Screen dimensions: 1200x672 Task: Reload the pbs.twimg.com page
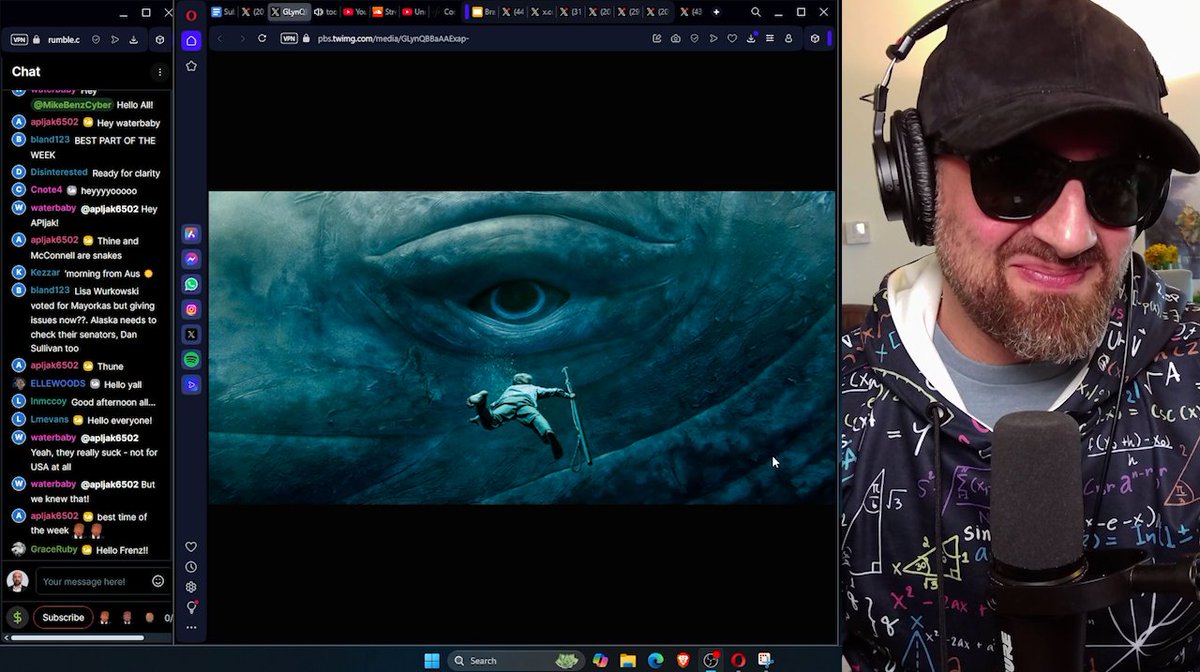(x=262, y=38)
